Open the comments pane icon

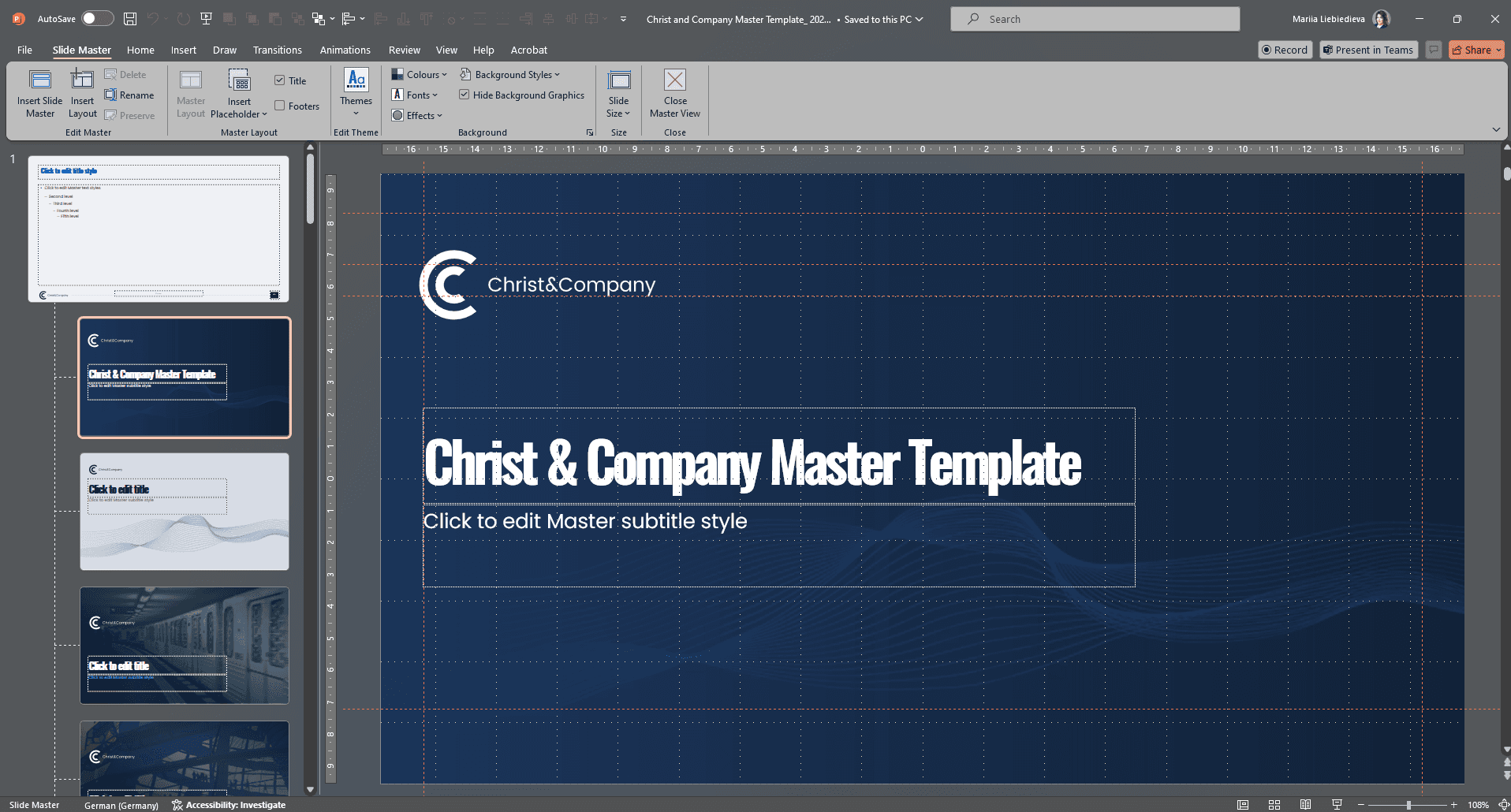coord(1434,50)
